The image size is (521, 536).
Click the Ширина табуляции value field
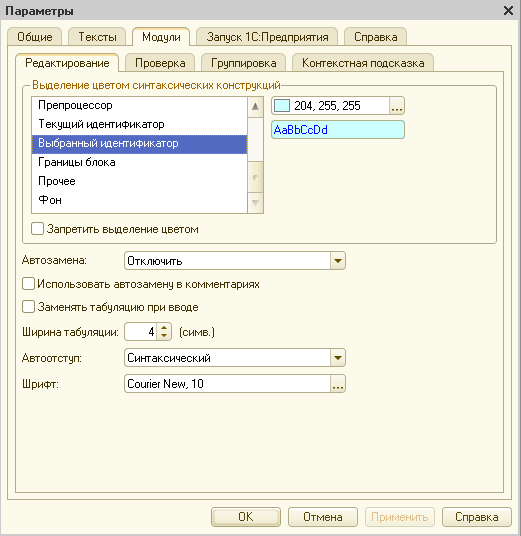[x=141, y=332]
